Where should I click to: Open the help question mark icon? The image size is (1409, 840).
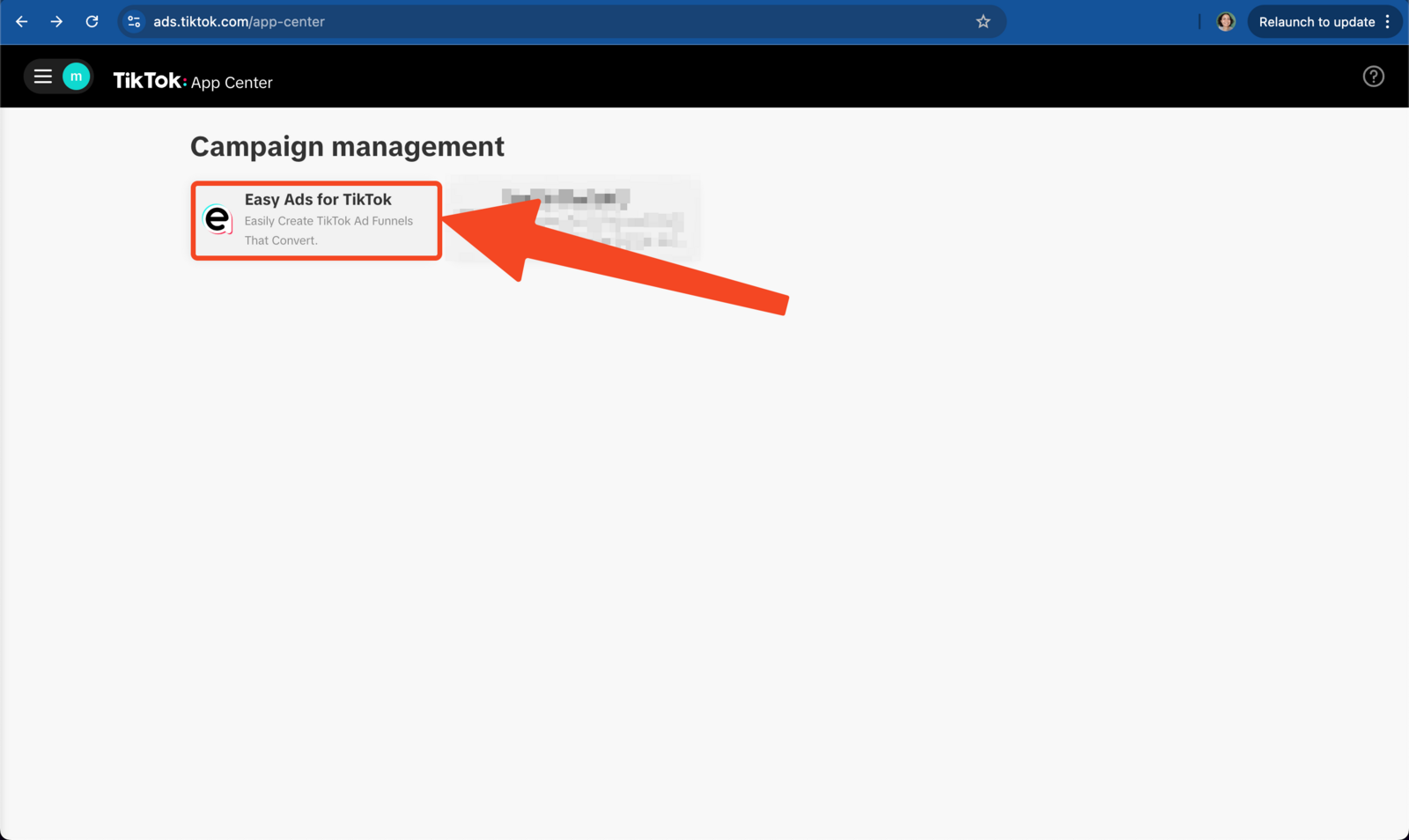[x=1373, y=77]
